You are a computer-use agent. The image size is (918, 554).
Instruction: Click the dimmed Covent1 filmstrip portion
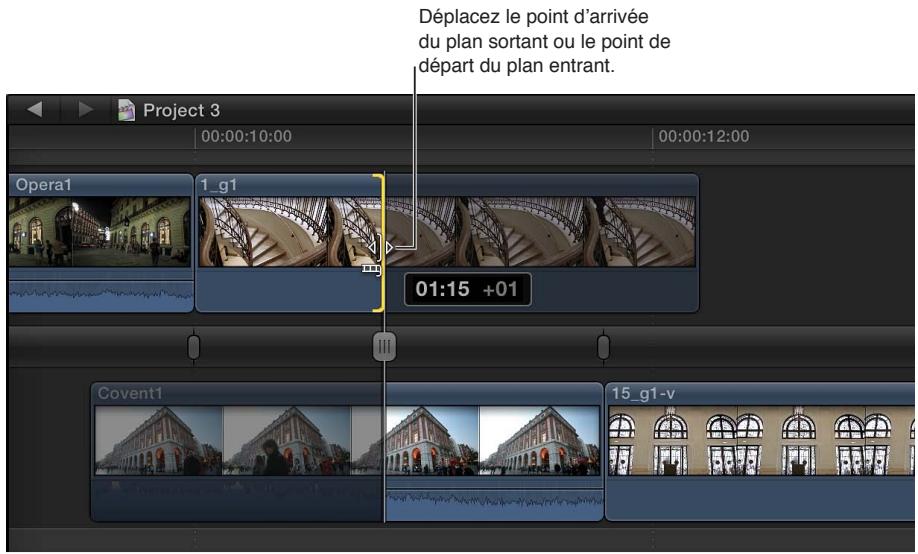[239, 440]
